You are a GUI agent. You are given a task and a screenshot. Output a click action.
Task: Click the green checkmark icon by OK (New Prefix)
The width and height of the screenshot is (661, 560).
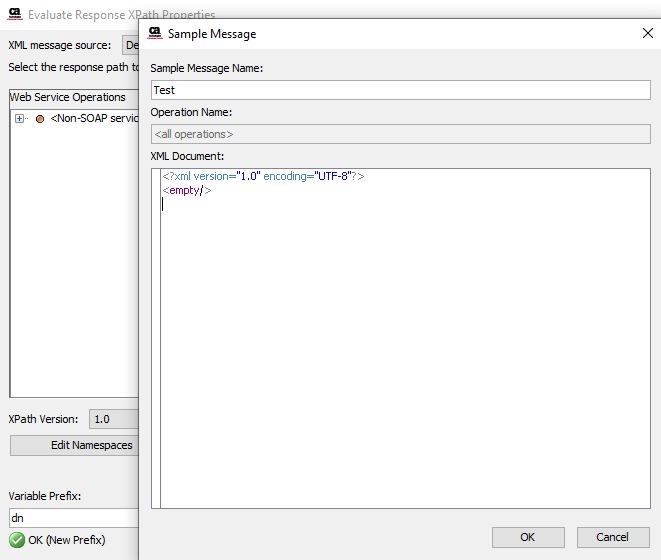pos(17,540)
